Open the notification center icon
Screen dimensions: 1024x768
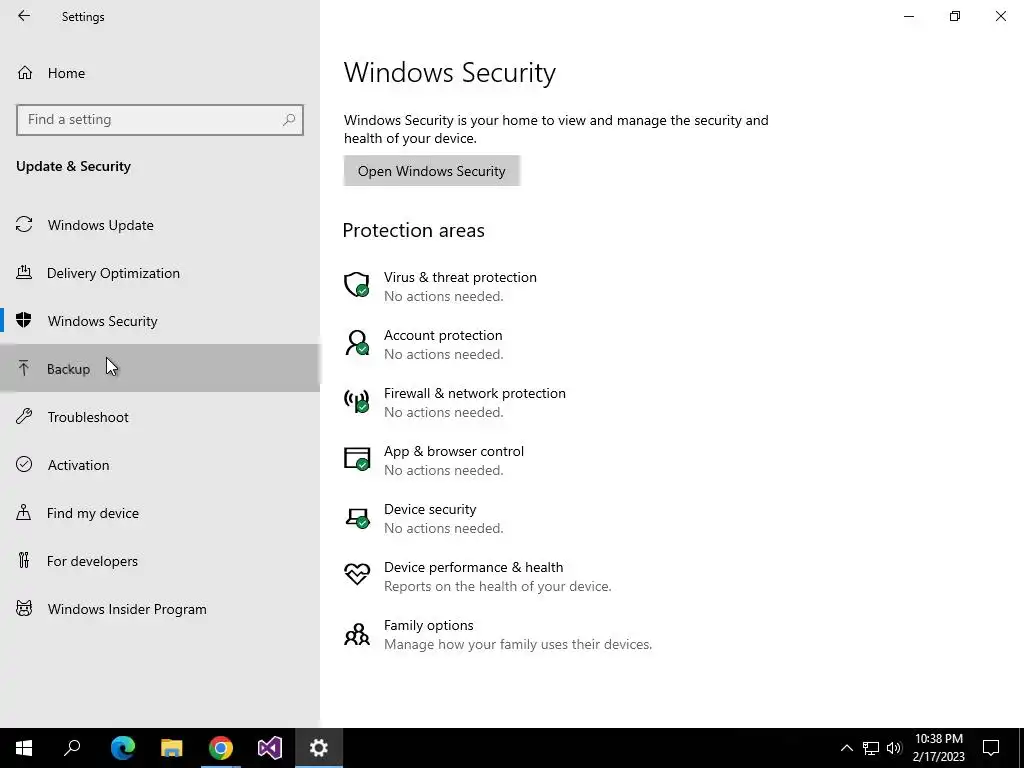(x=991, y=748)
